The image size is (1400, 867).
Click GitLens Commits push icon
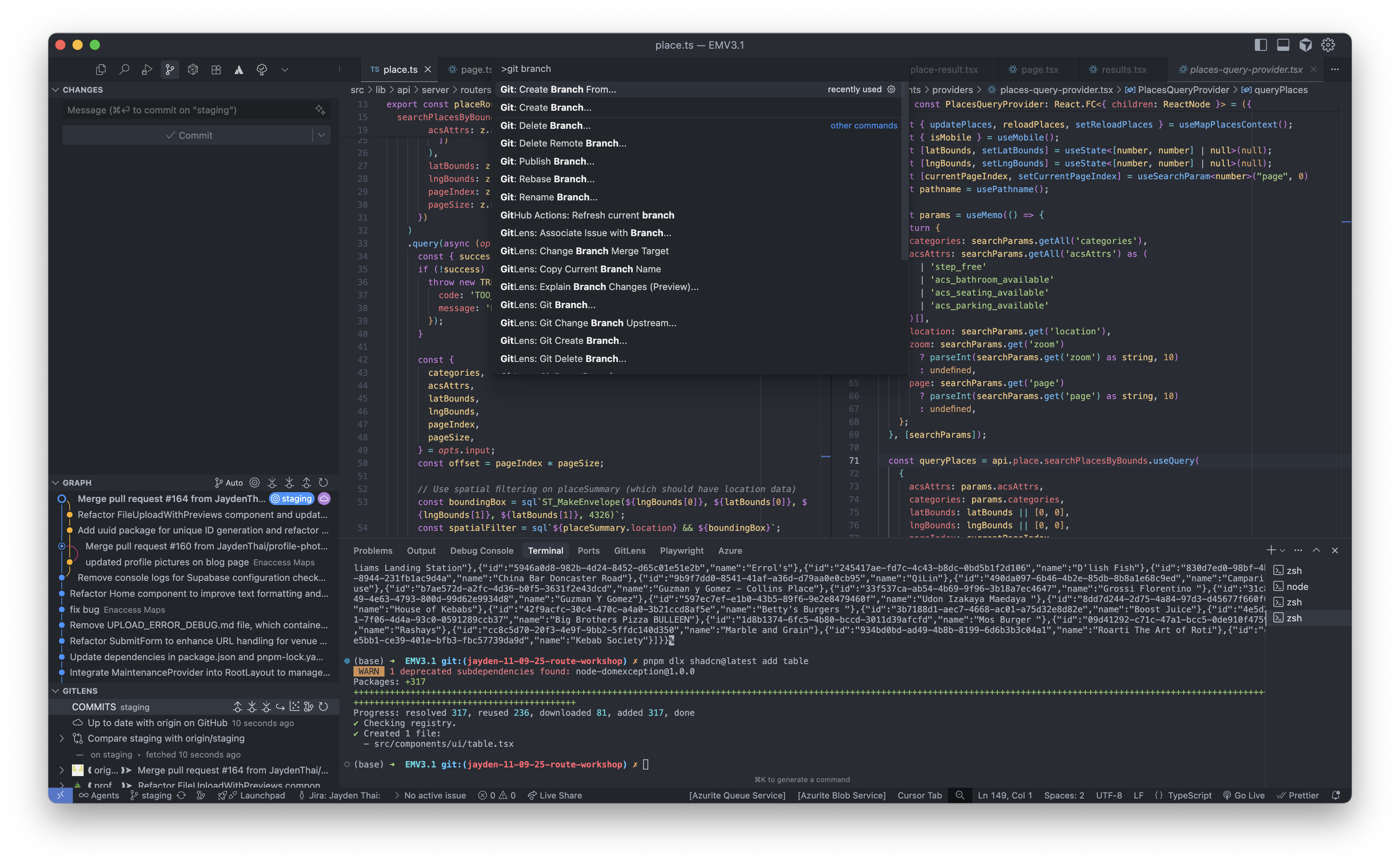[x=237, y=707]
